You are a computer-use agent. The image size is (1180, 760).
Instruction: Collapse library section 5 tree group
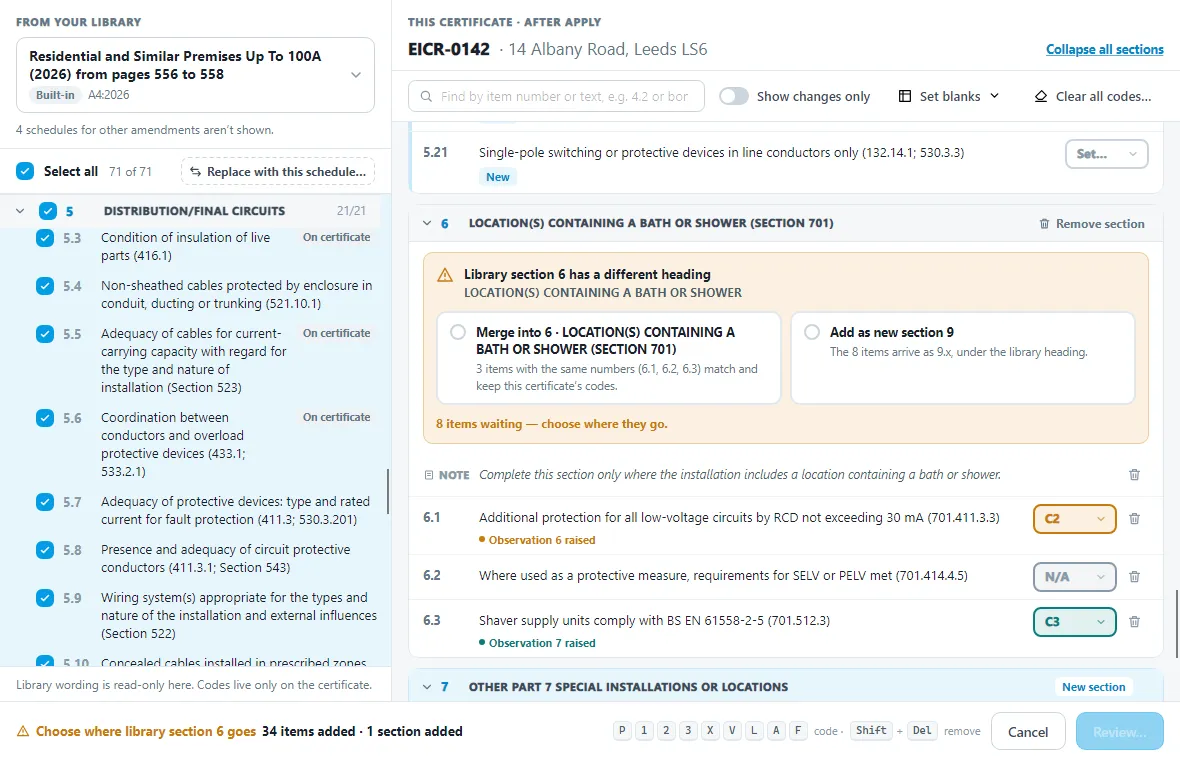(x=20, y=211)
